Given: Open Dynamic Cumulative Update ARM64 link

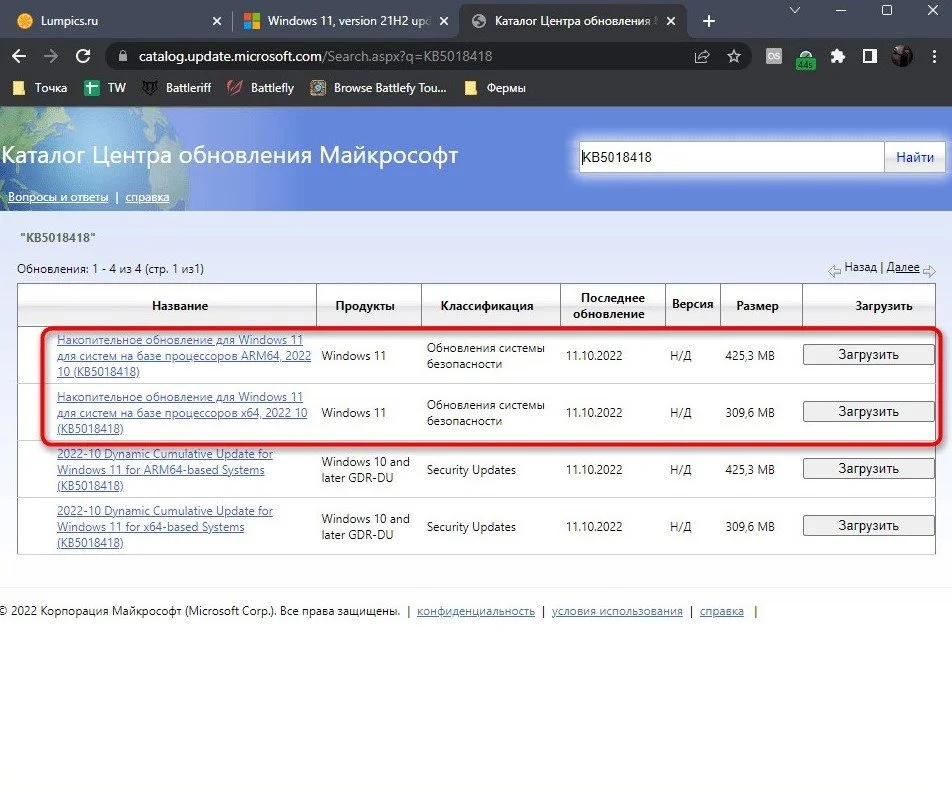Looking at the screenshot, I should tap(165, 470).
